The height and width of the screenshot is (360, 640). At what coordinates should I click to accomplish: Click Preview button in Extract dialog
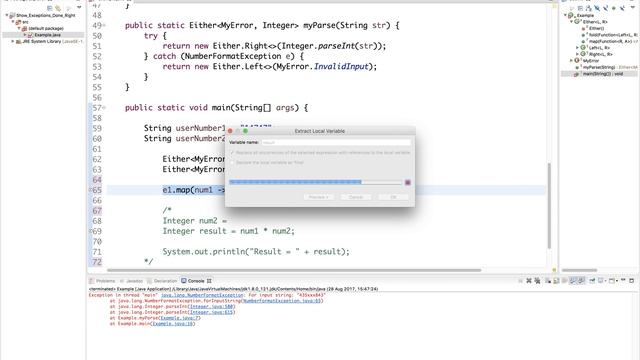(319, 197)
